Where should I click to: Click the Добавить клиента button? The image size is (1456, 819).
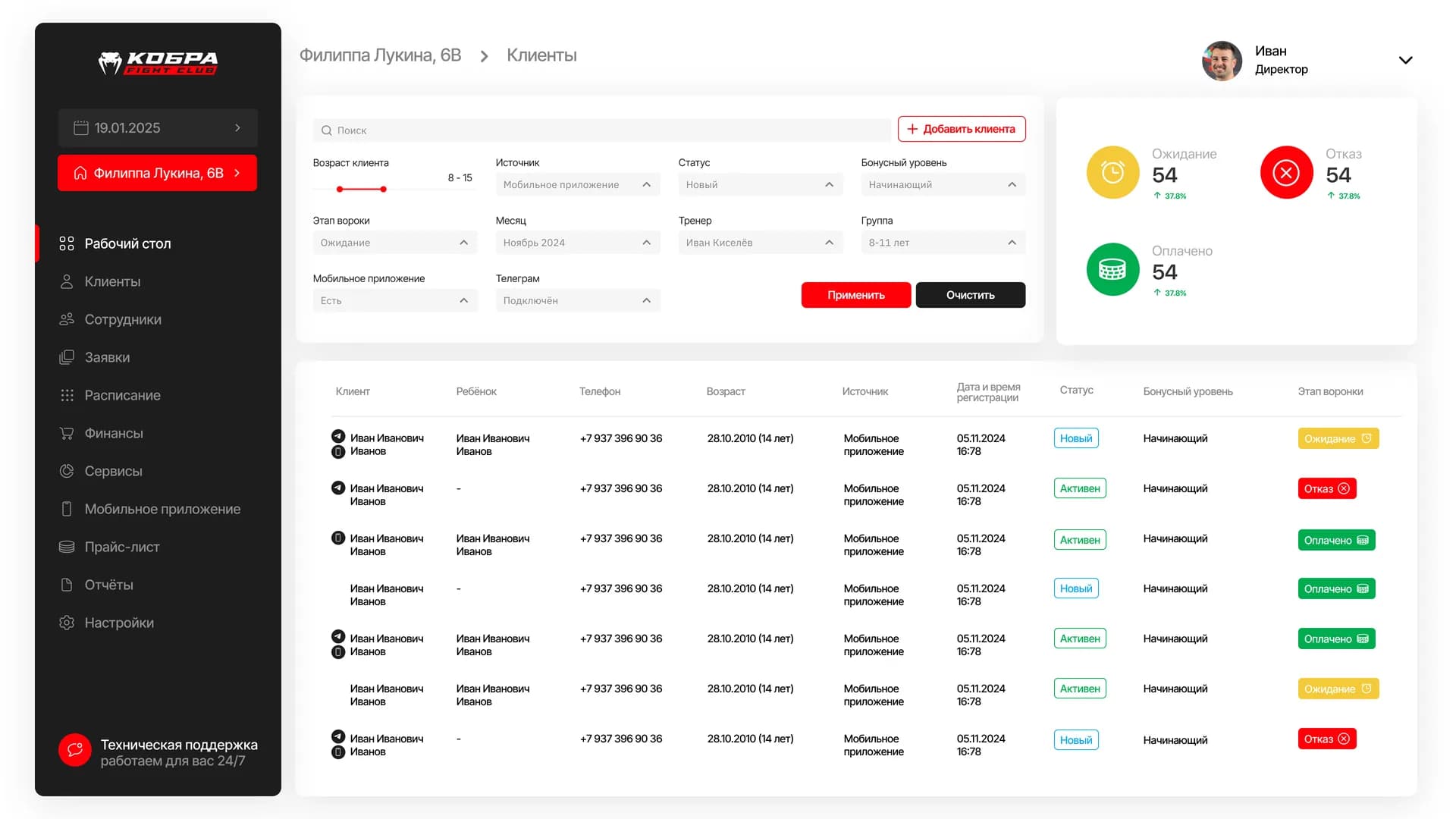pos(962,129)
